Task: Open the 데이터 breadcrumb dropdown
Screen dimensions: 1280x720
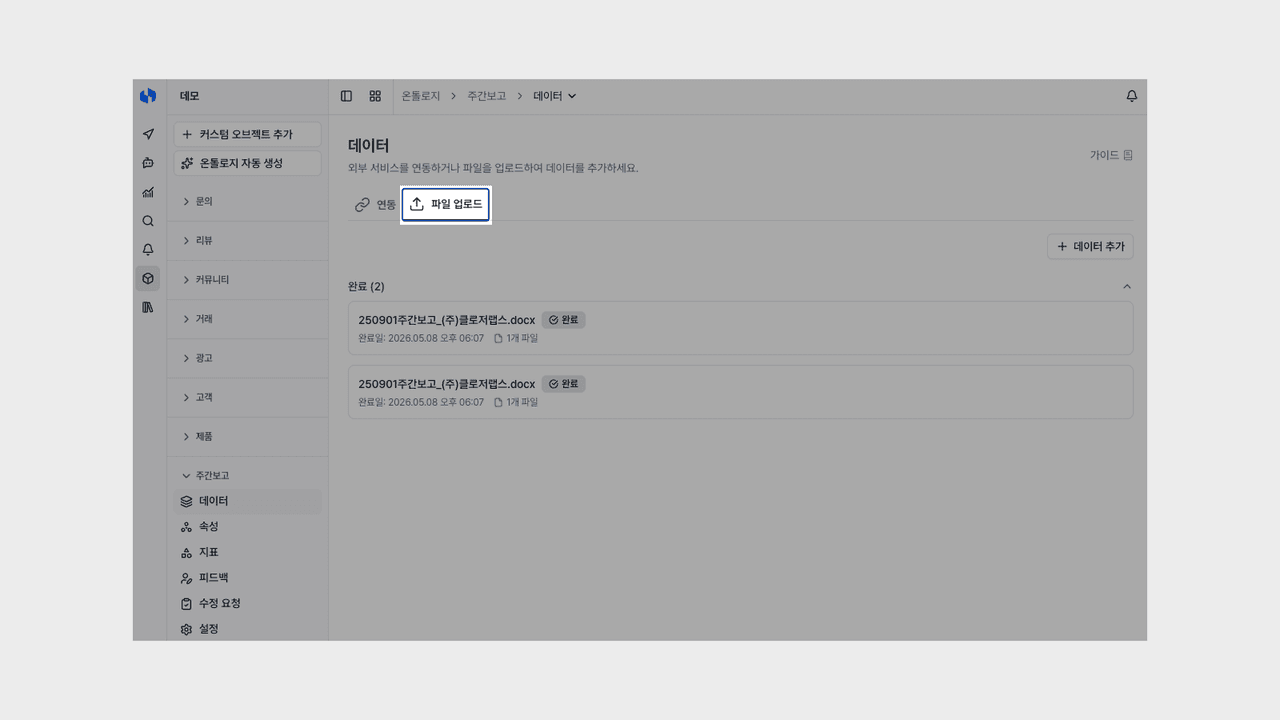Action: point(555,96)
